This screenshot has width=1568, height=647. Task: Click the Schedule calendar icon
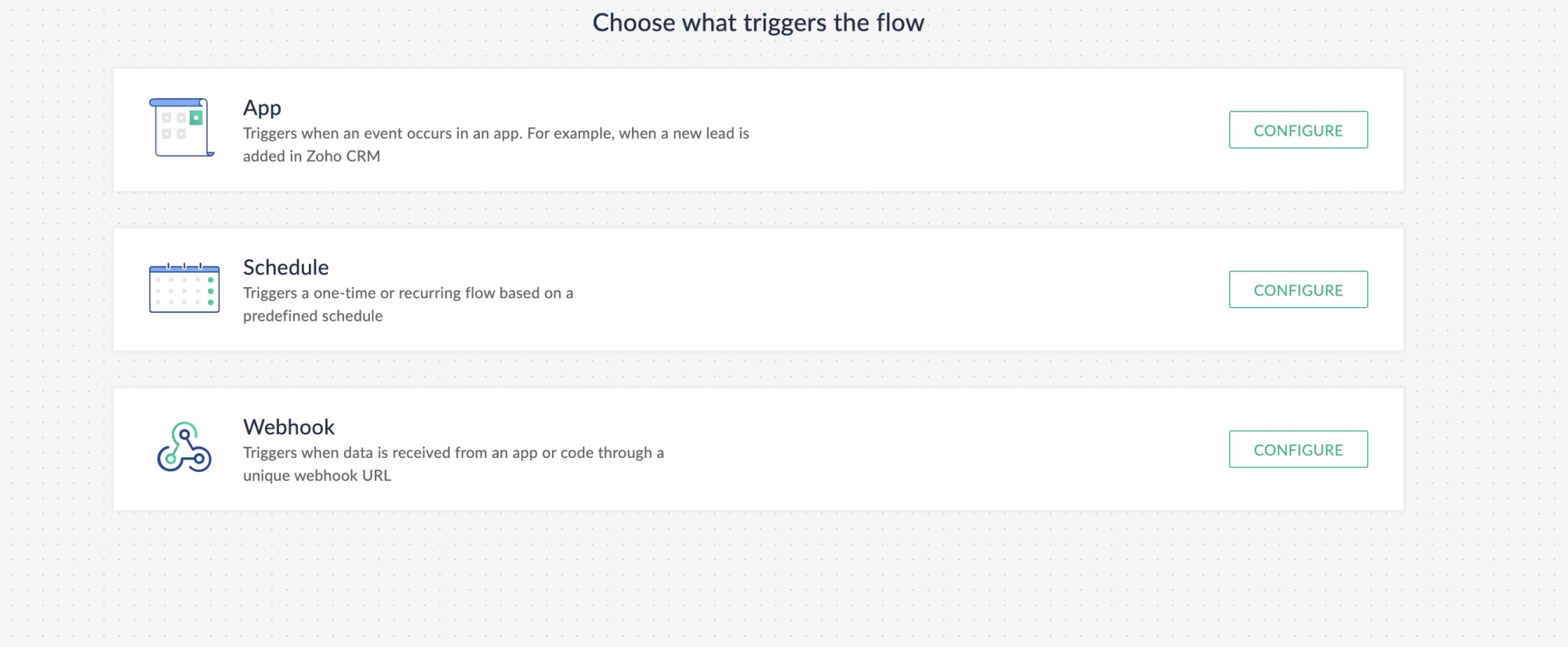(x=184, y=289)
